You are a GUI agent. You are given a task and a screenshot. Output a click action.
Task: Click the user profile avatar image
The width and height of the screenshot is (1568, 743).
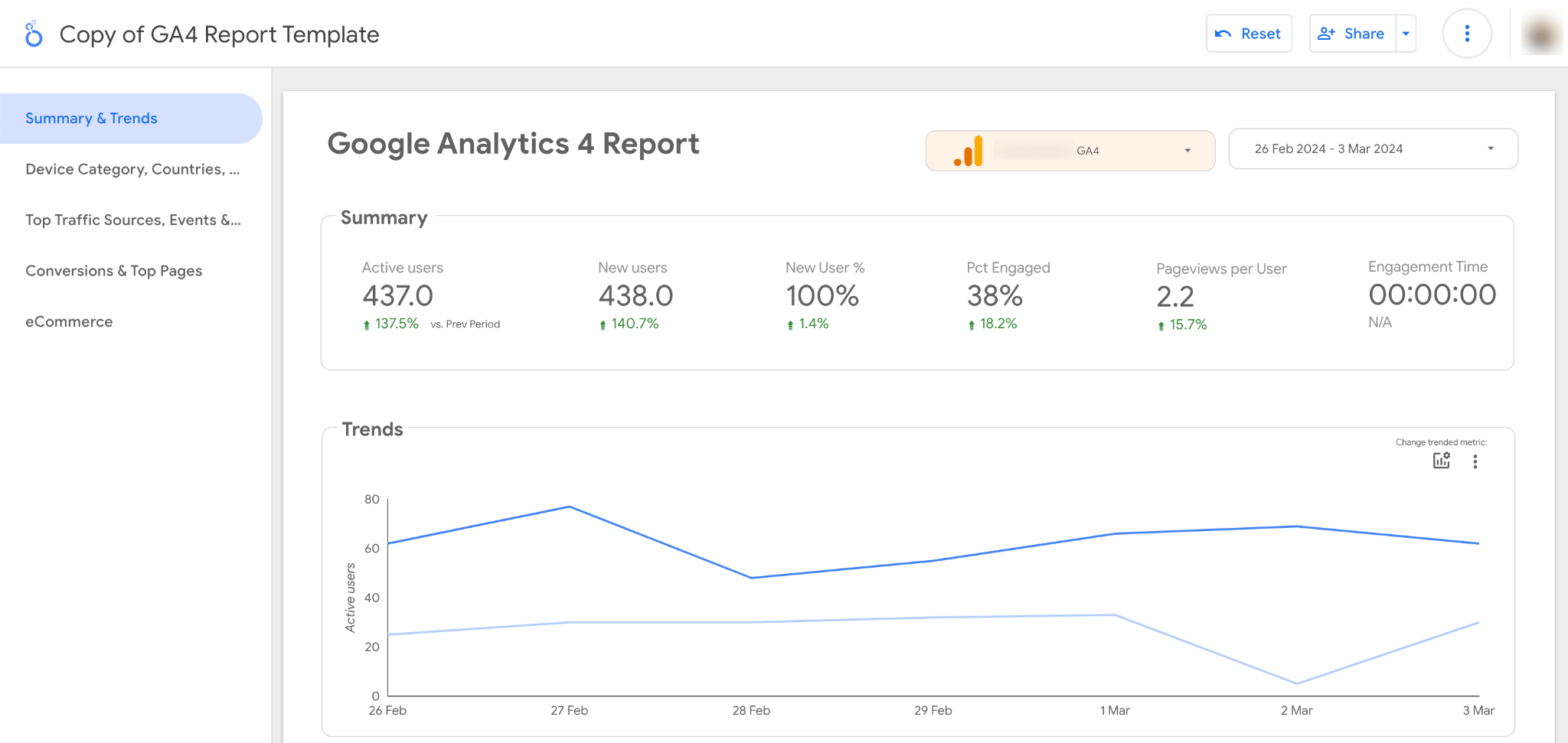coord(1540,34)
